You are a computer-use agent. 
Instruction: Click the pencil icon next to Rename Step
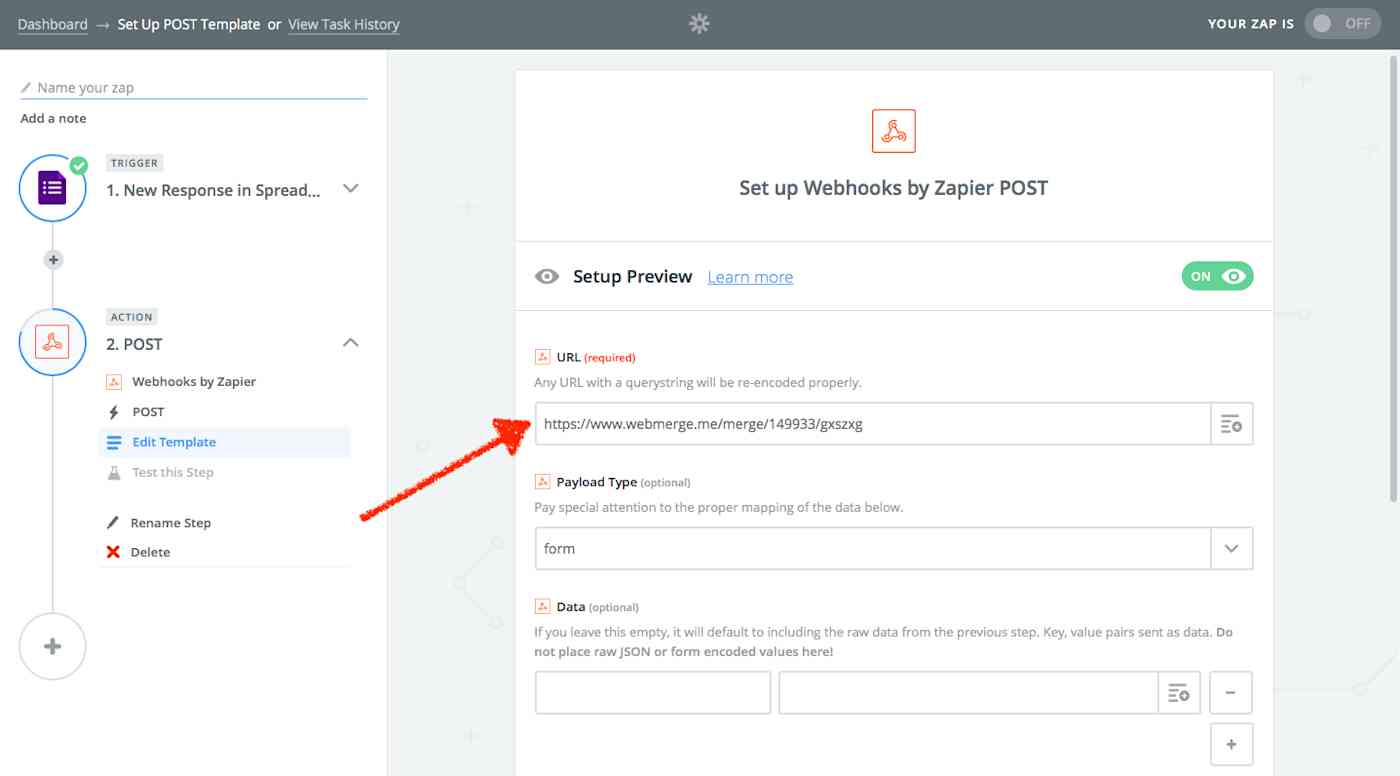tap(113, 522)
